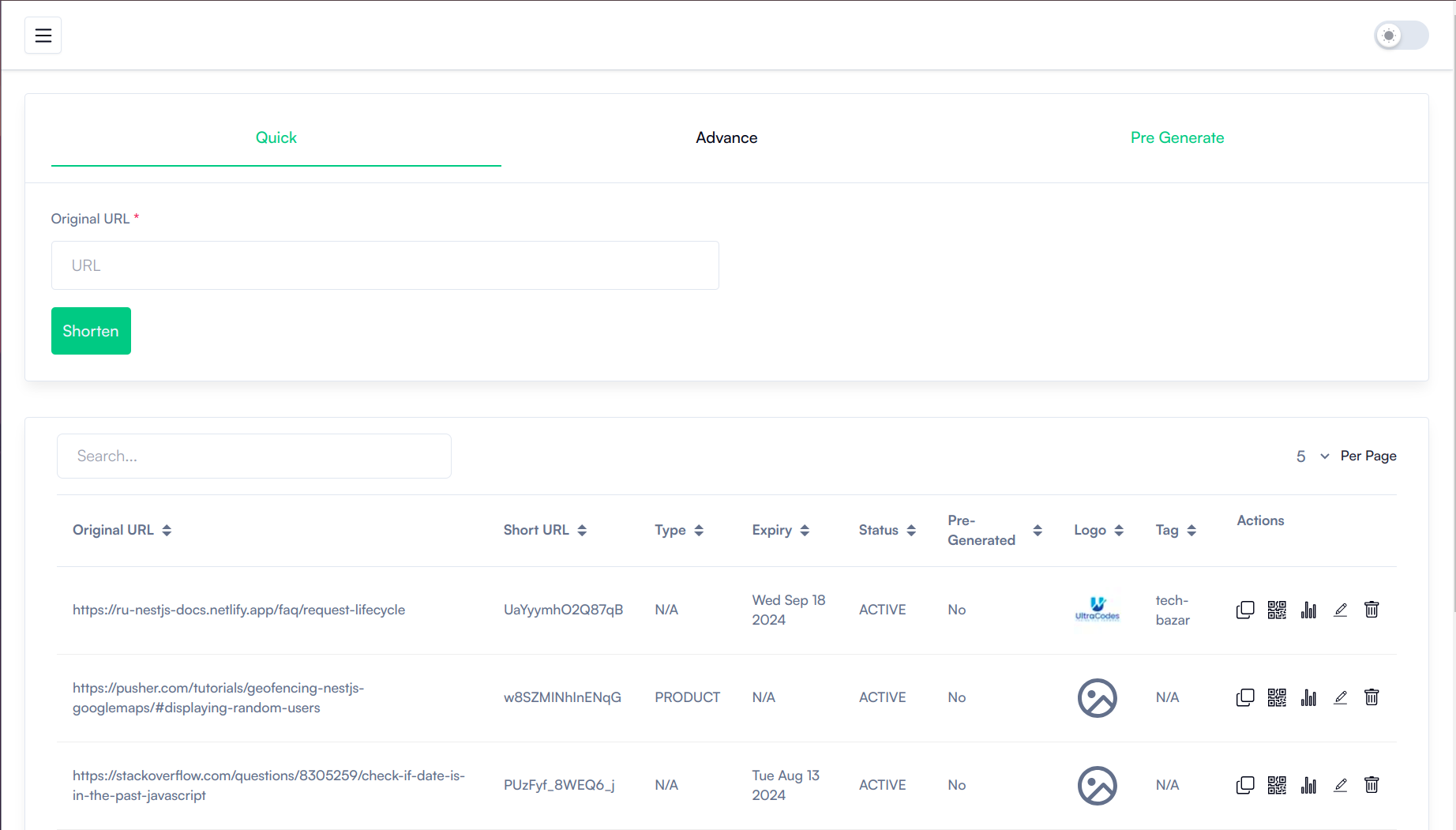This screenshot has height=830, width=1456.
Task: View statistics for the pusher.com link
Action: (x=1308, y=697)
